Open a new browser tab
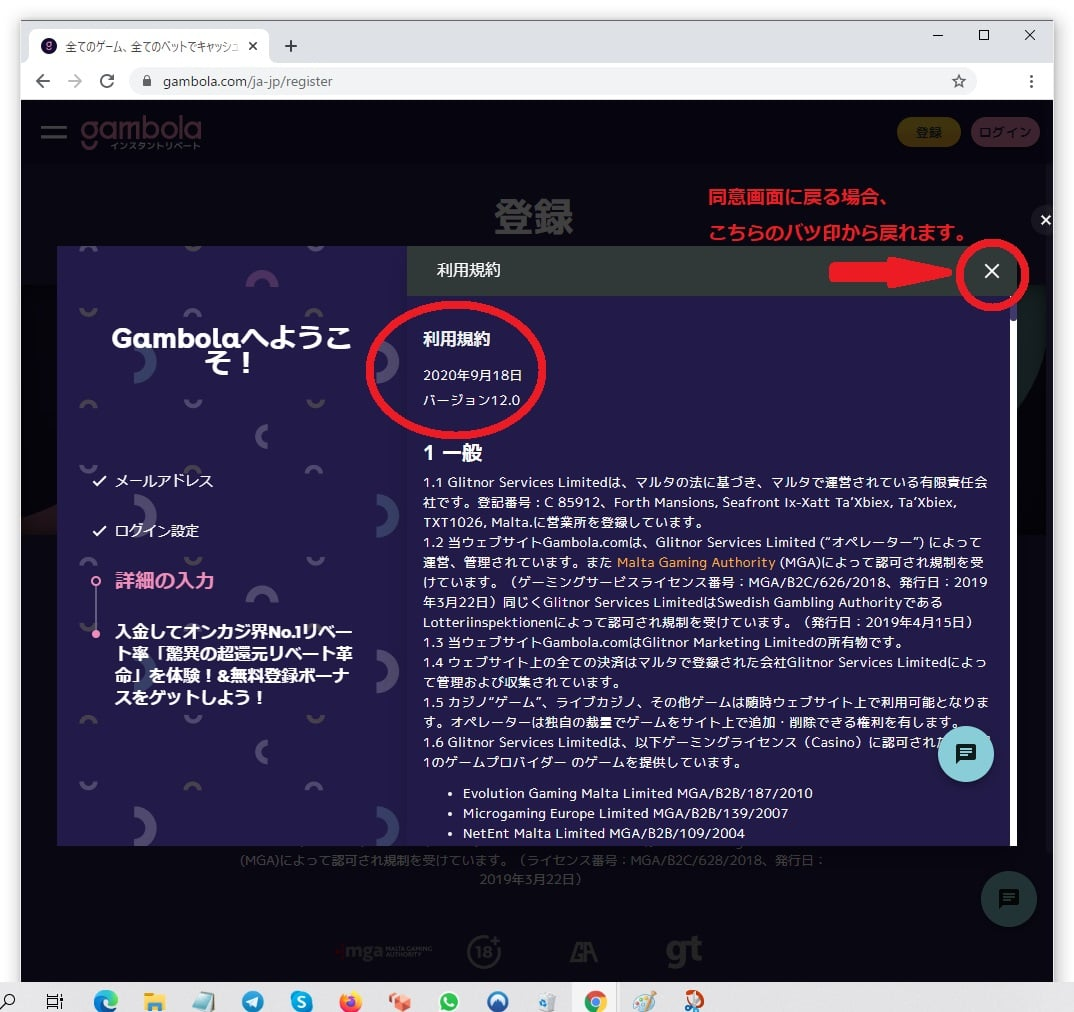The image size is (1074, 1012). [290, 46]
